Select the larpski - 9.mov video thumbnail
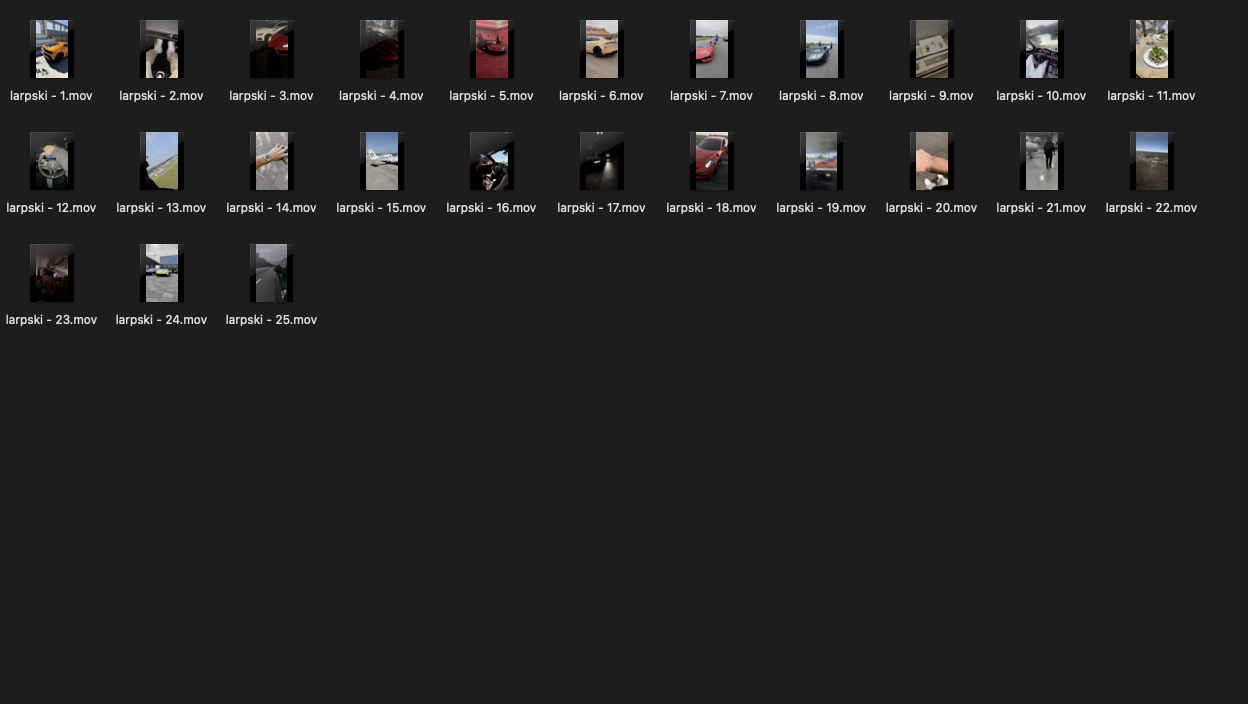1248x704 pixels. [x=931, y=49]
